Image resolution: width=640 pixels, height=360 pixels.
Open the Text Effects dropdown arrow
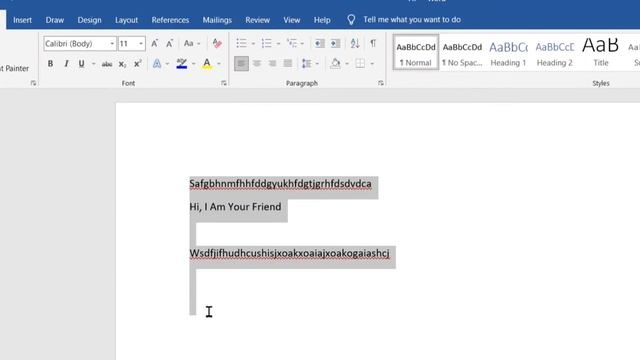(x=167, y=64)
